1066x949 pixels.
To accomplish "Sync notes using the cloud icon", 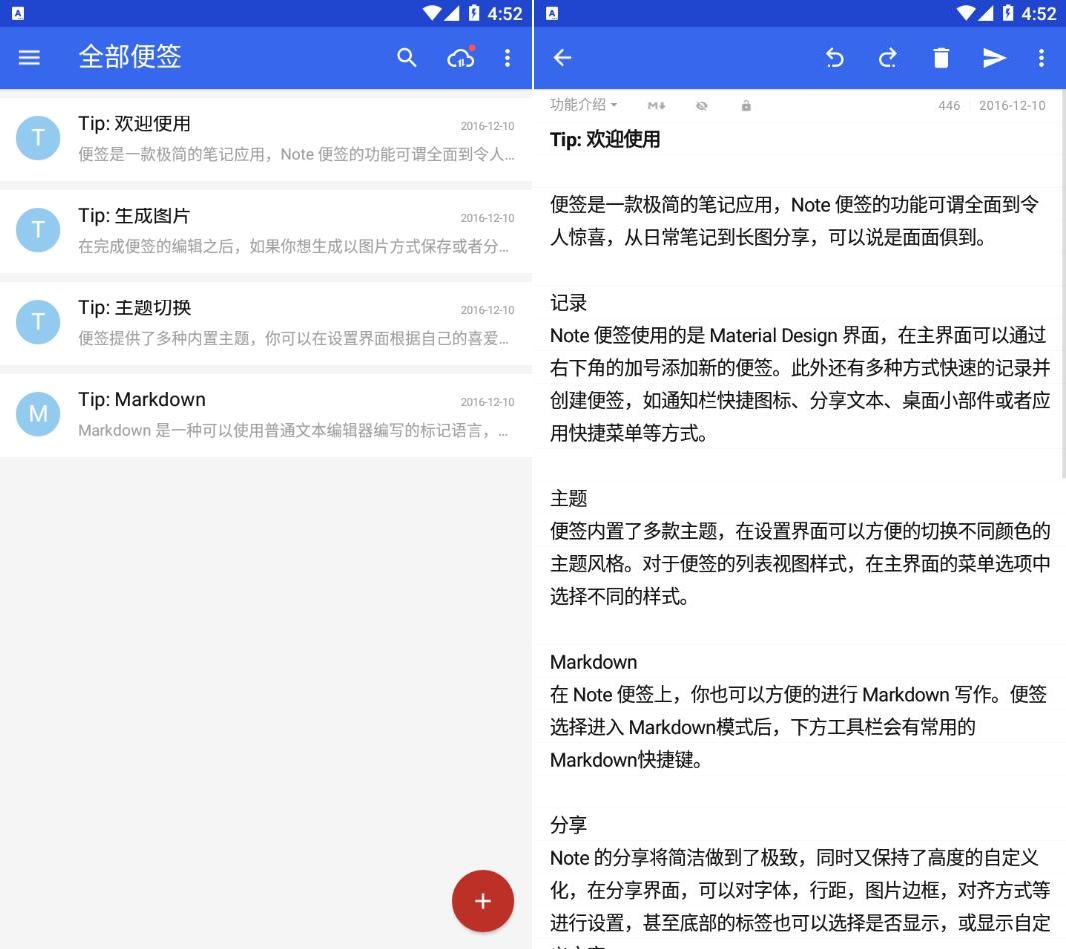I will tap(460, 57).
